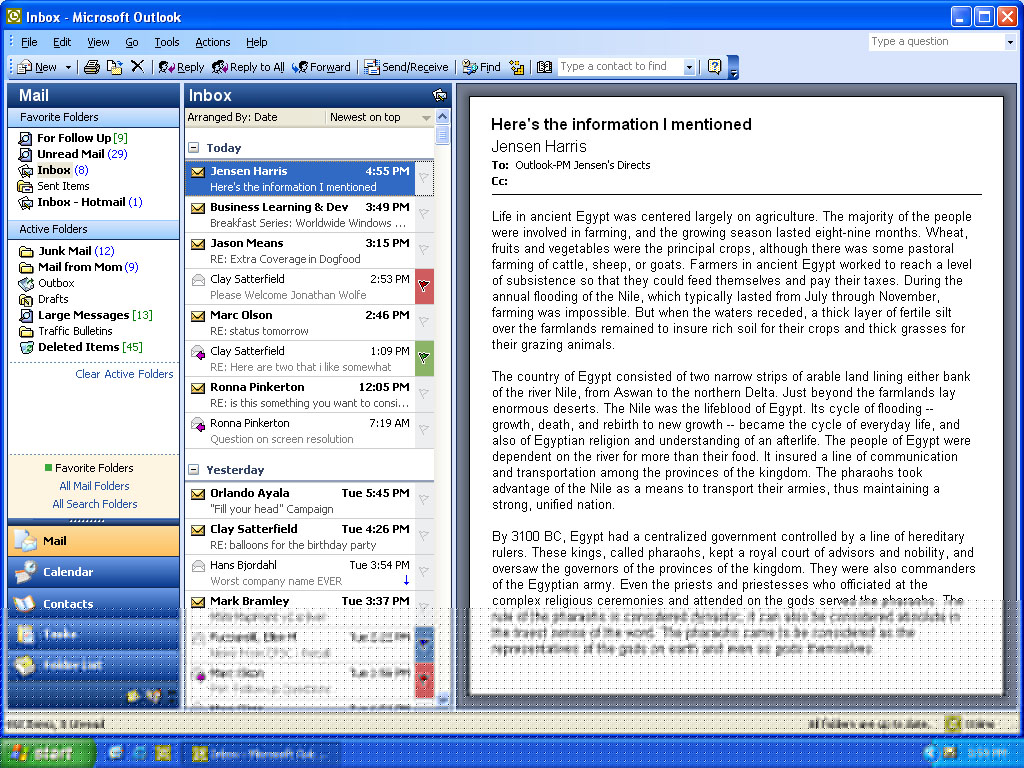Click in the Type a contact to find box
This screenshot has width=1024, height=768.
click(620, 67)
